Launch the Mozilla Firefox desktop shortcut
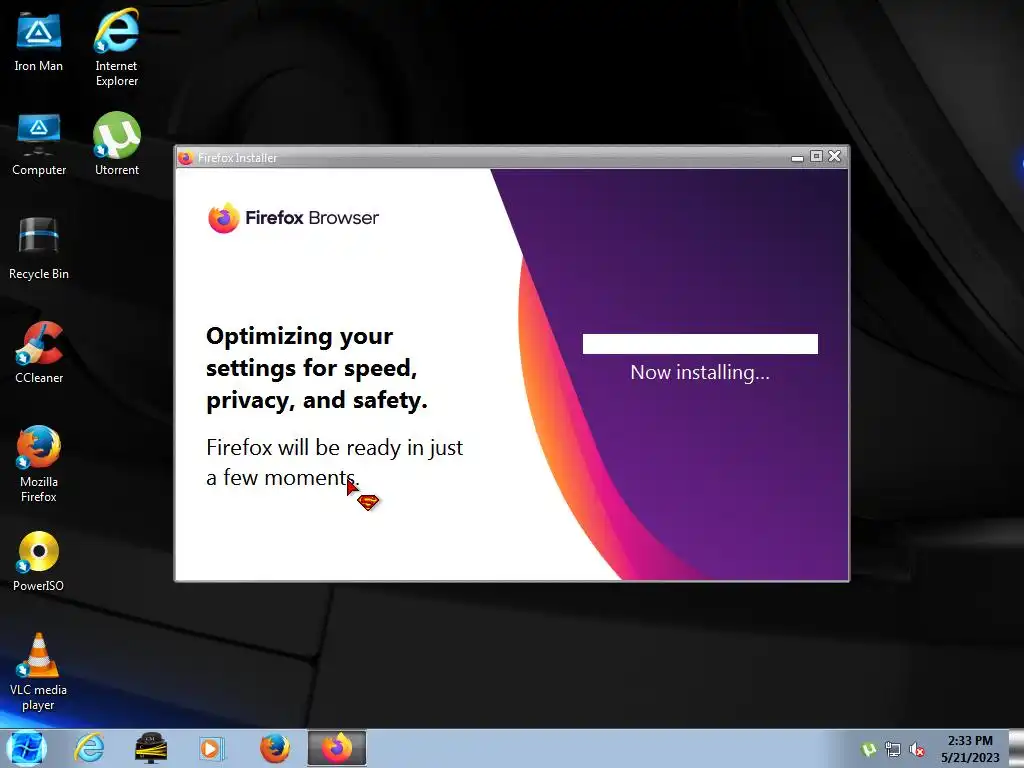This screenshot has width=1024, height=768. coord(39,464)
